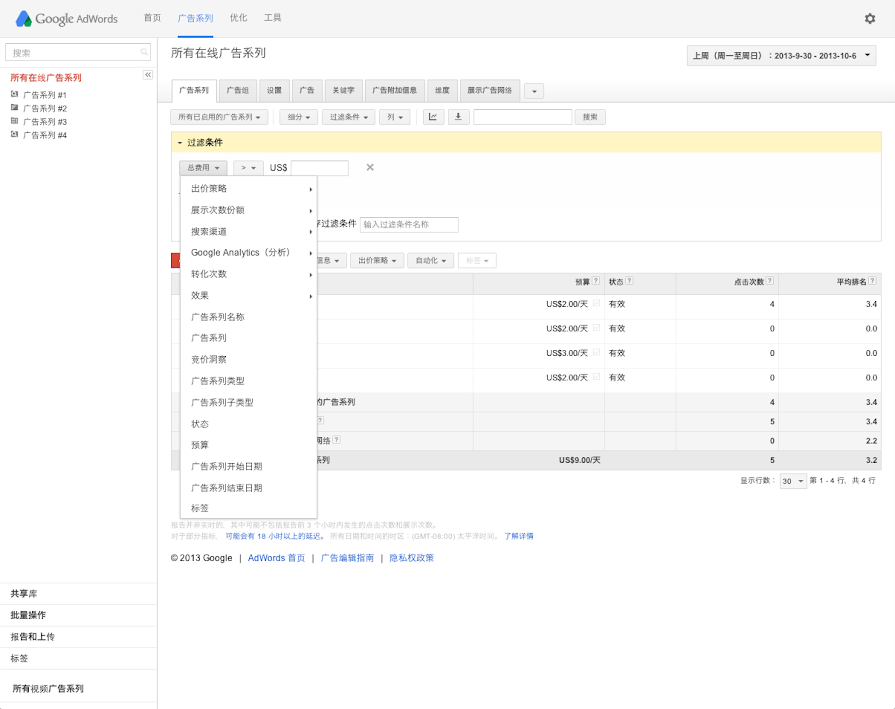Image resolution: width=895 pixels, height=709 pixels.
Task: Remove the filter with the X icon
Action: click(x=370, y=168)
